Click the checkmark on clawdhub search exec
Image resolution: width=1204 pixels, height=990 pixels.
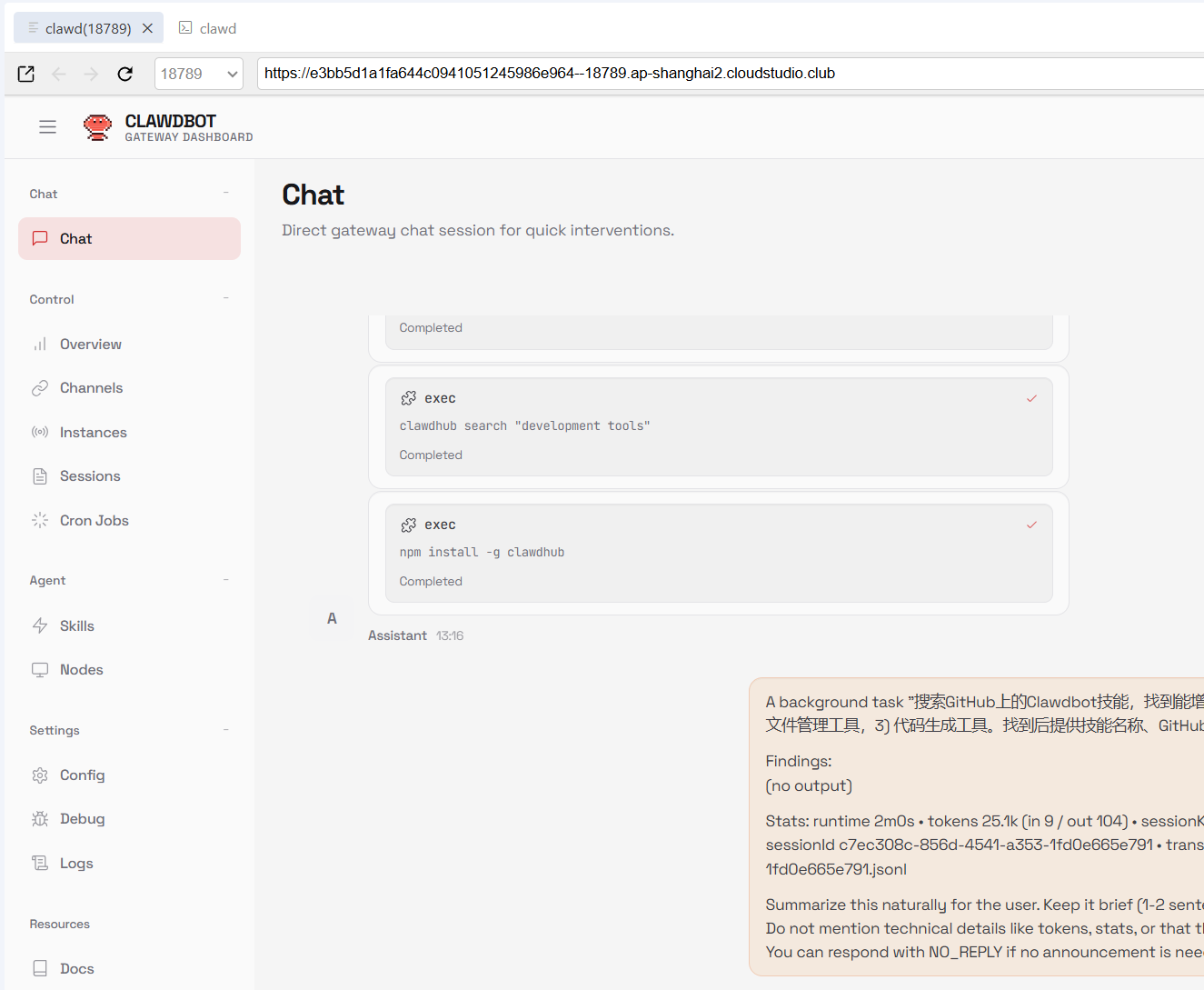point(1031,398)
